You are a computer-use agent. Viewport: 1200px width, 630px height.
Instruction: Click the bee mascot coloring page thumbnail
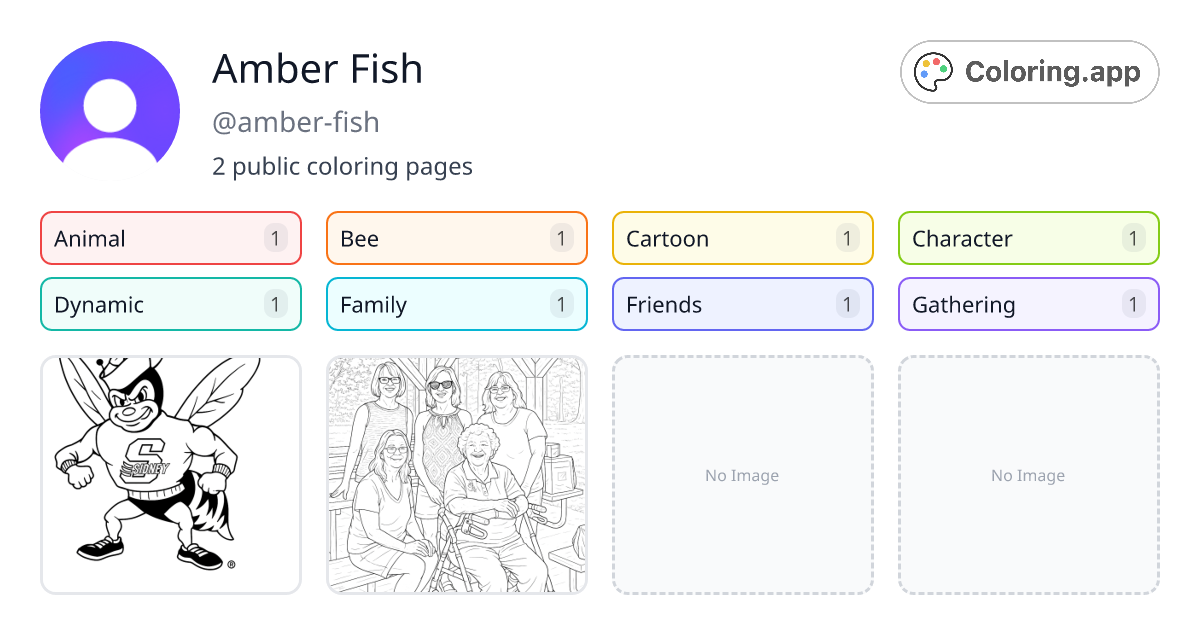(170, 474)
